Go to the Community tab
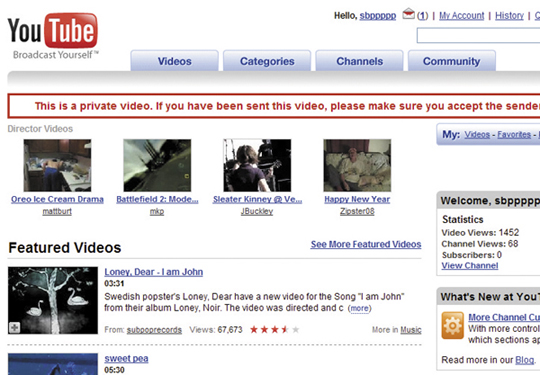The image size is (540, 375). click(451, 61)
